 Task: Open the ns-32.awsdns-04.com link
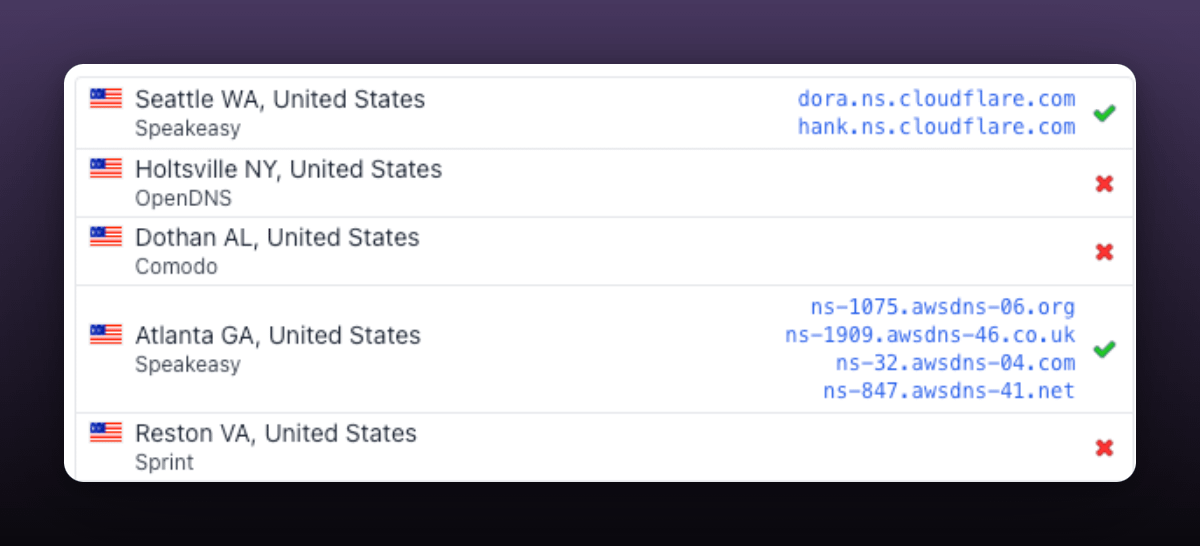click(955, 362)
